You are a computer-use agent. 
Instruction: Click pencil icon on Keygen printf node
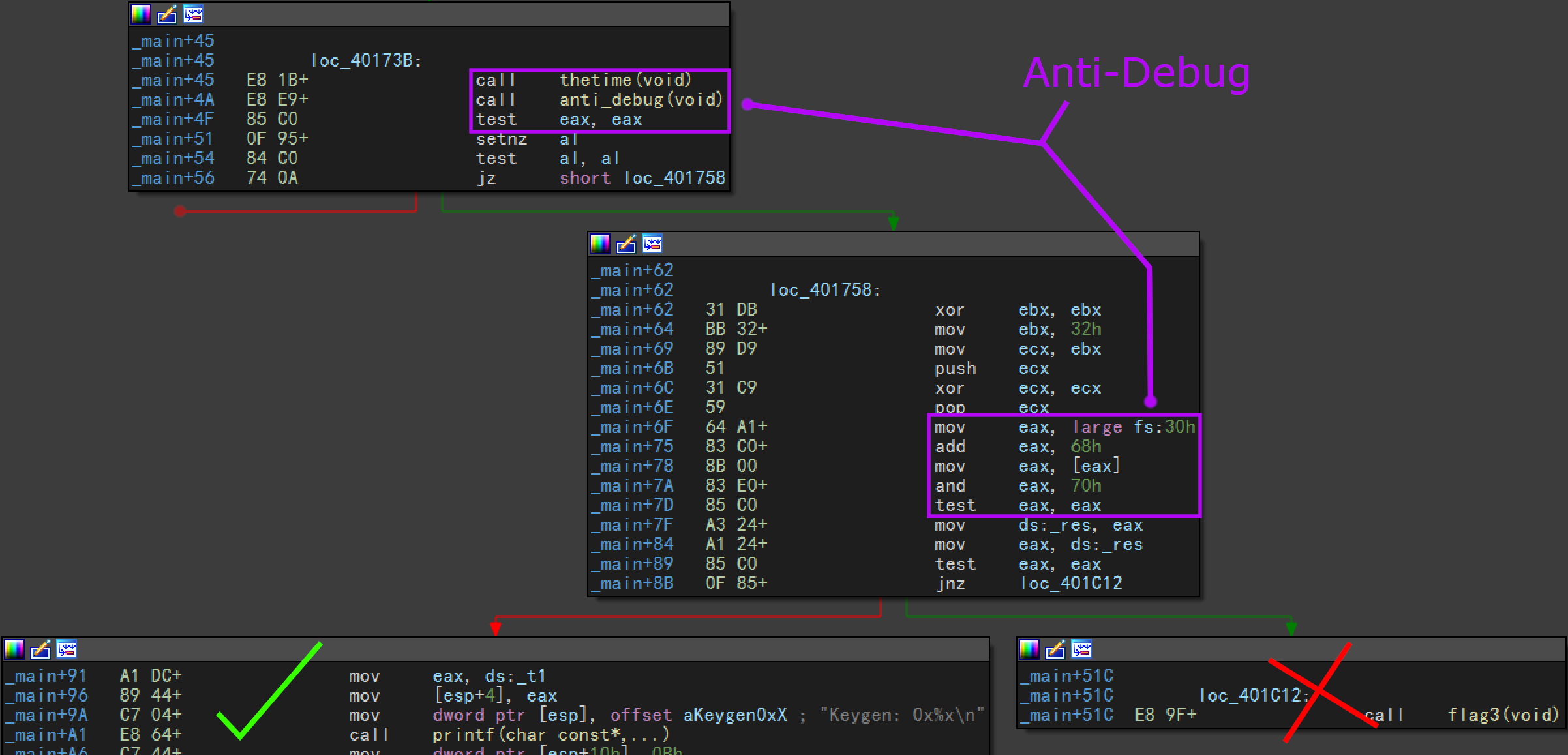(40, 649)
